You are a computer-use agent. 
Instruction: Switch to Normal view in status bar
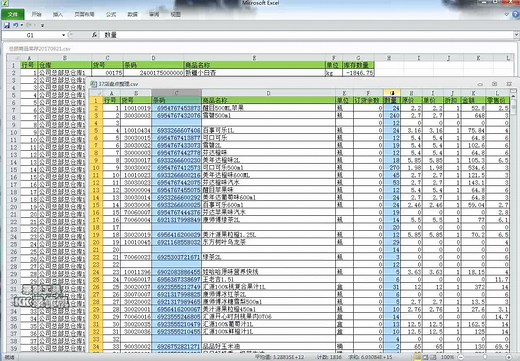418,357
